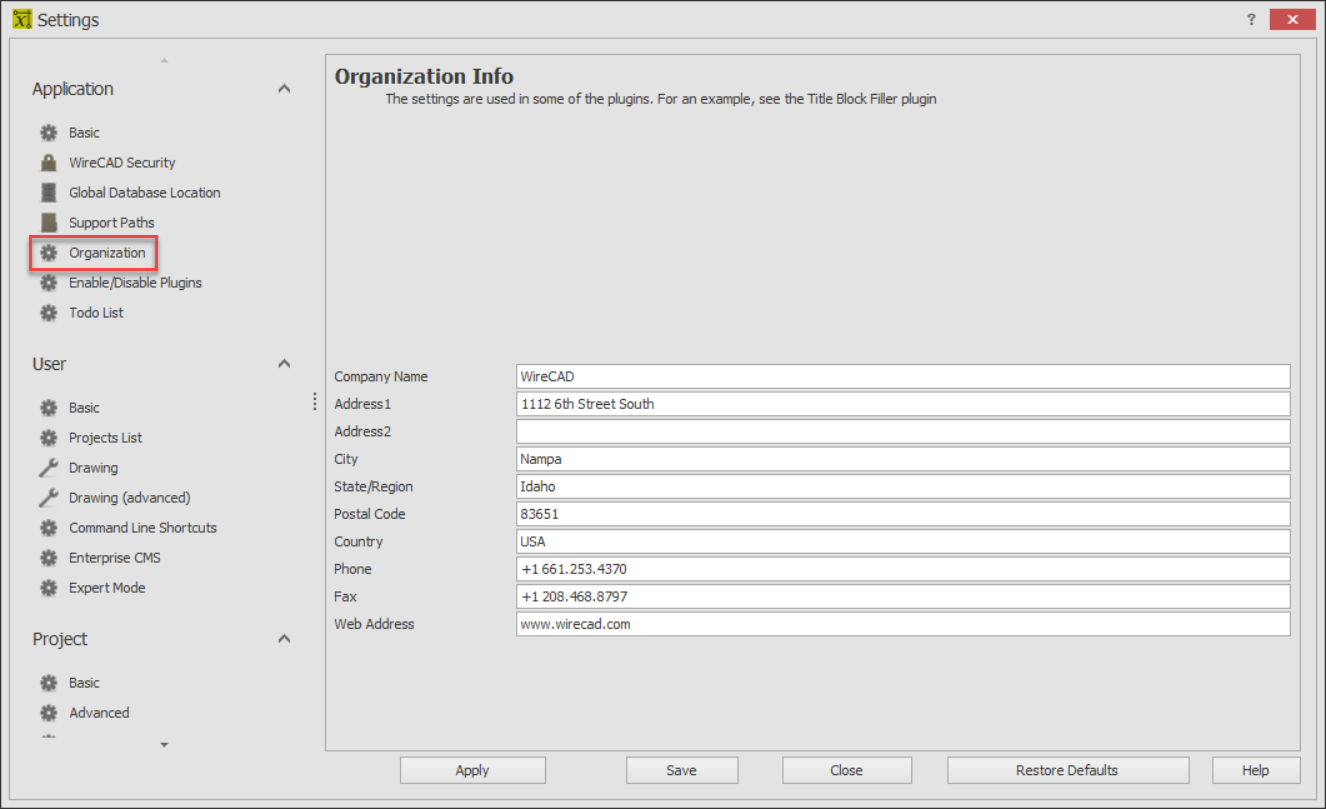The width and height of the screenshot is (1326, 809).
Task: Click the wrench icon beside Drawing
Action: [48, 468]
